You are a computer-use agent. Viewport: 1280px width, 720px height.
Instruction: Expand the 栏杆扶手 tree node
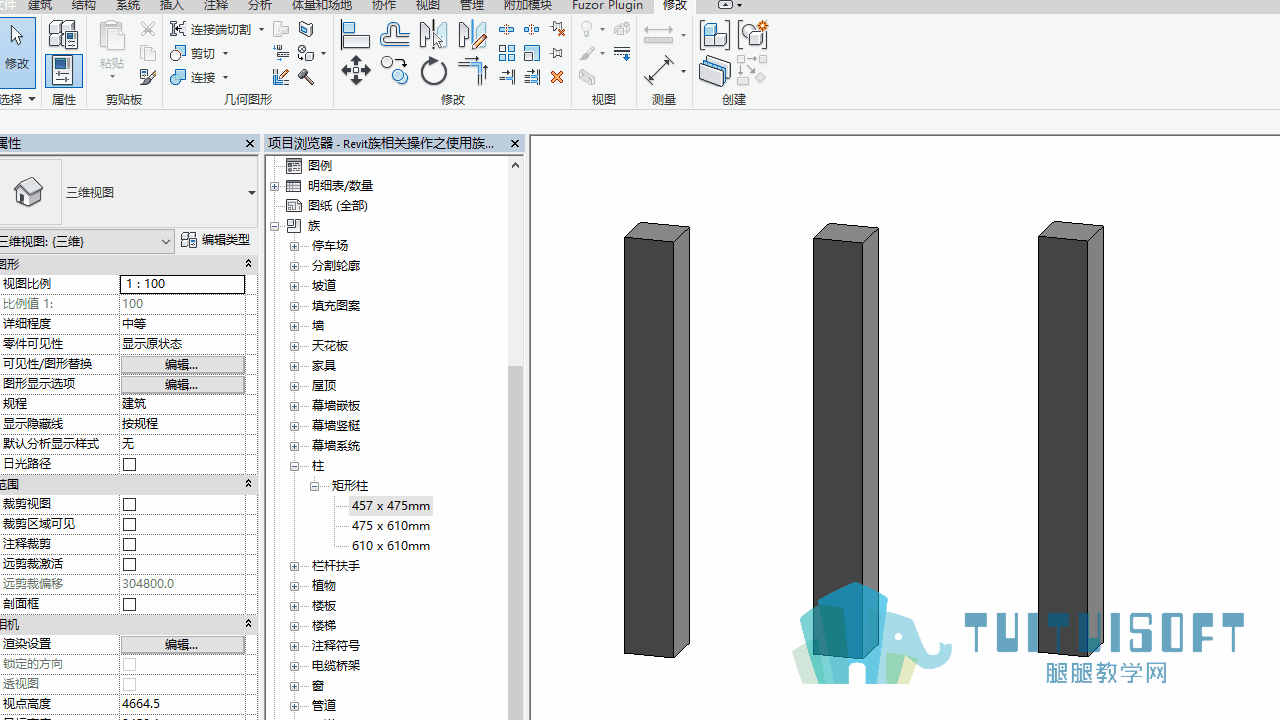pos(294,566)
